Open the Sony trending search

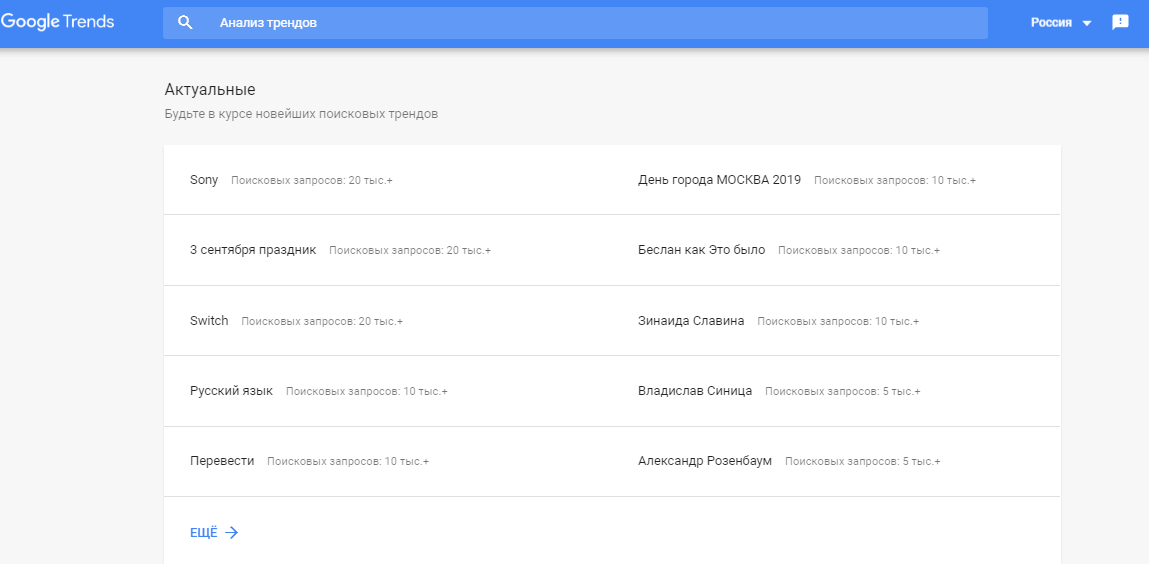[x=204, y=180]
